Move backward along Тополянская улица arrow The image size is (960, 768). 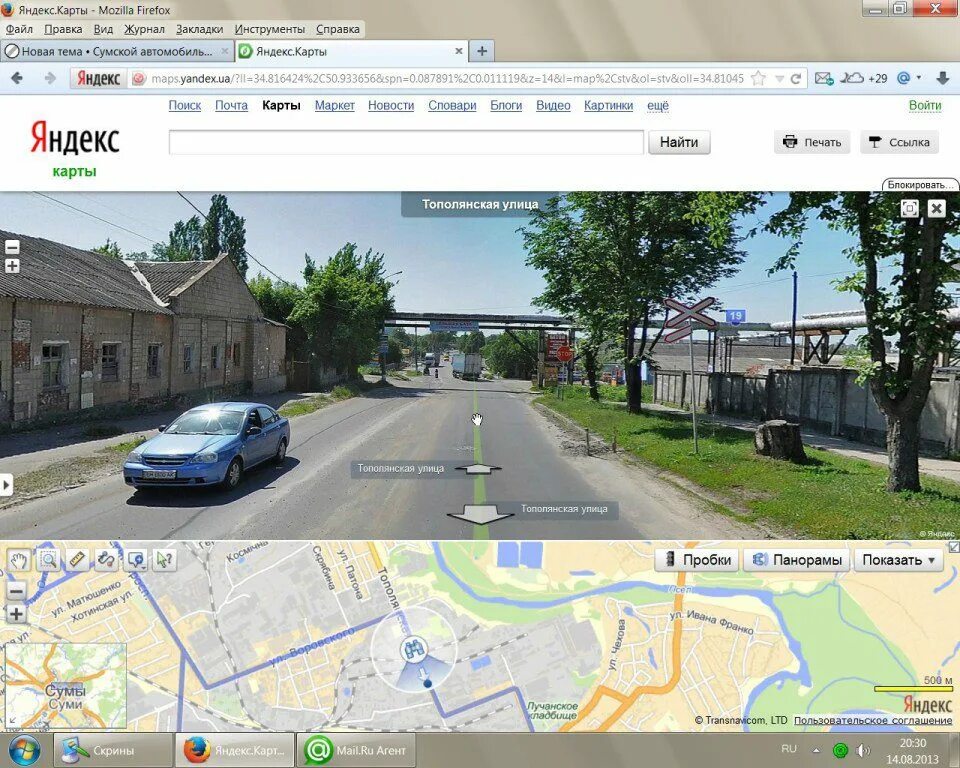(481, 513)
